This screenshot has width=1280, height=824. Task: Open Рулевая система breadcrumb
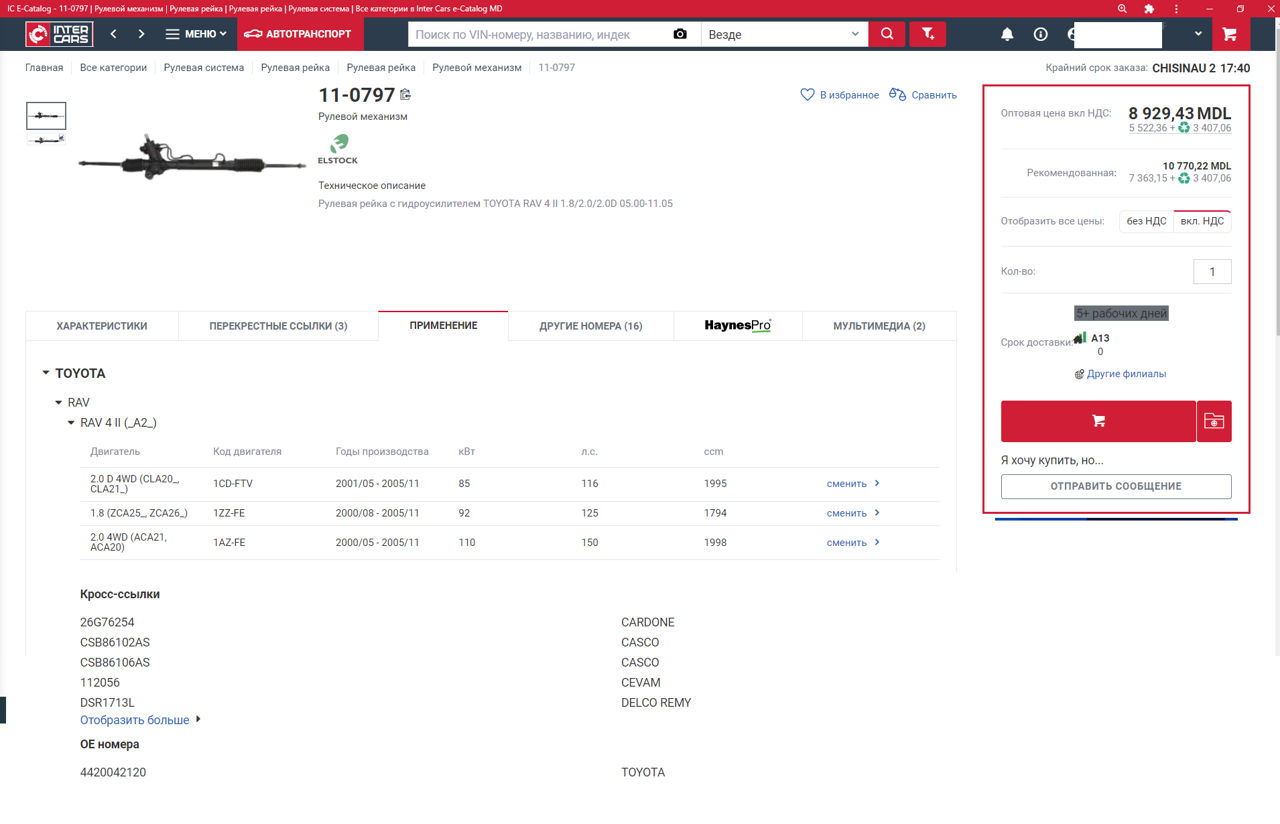pyautogui.click(x=204, y=68)
